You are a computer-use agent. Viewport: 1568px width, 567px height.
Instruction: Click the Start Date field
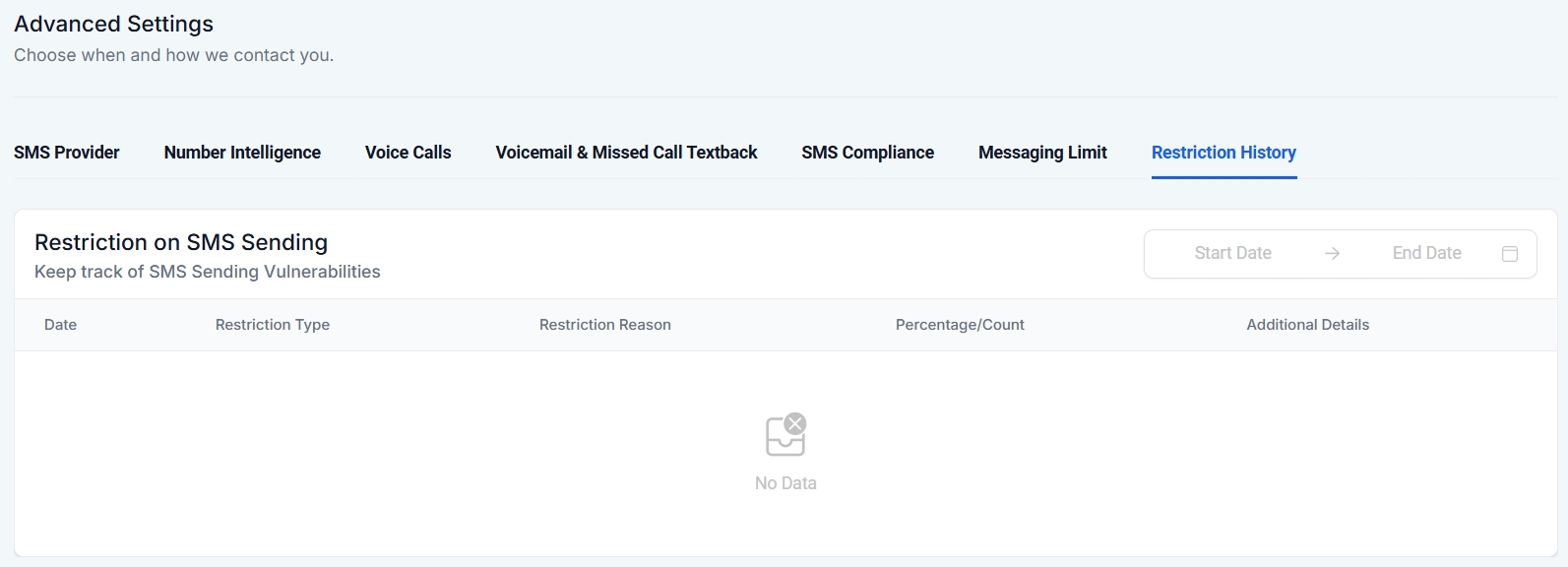coord(1232,253)
